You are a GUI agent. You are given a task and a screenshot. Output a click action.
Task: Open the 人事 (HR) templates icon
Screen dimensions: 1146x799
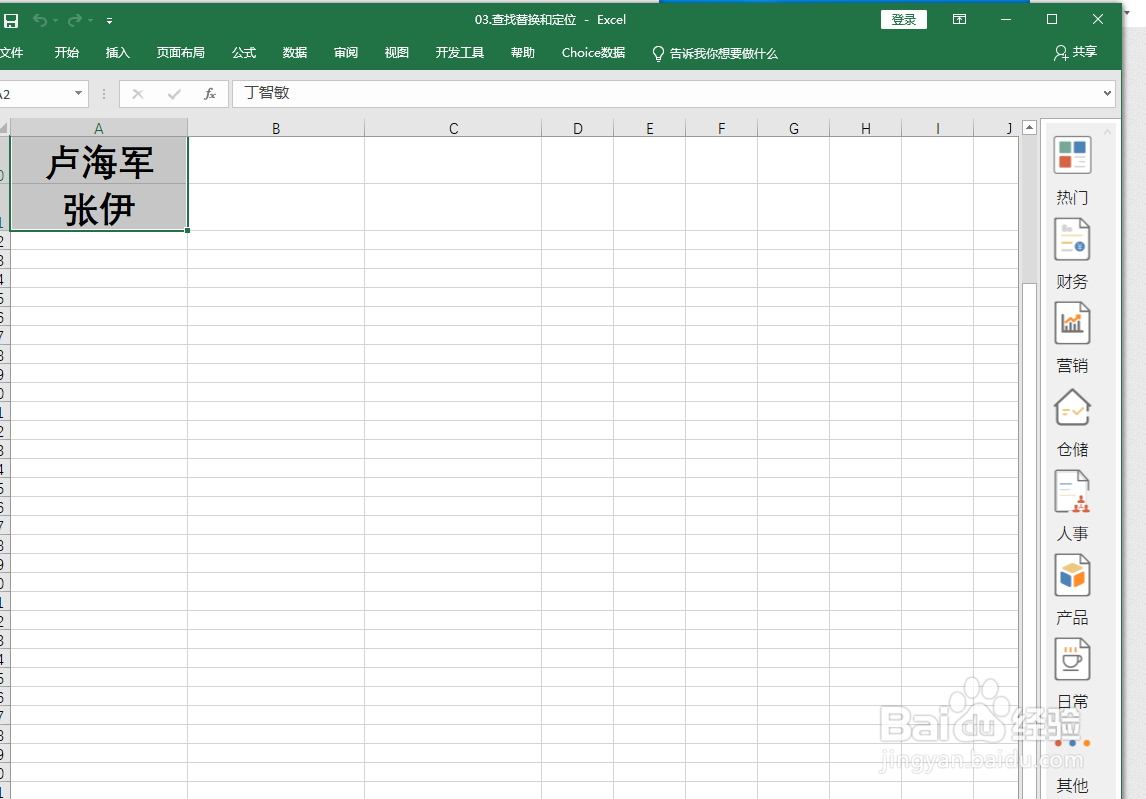(x=1072, y=491)
